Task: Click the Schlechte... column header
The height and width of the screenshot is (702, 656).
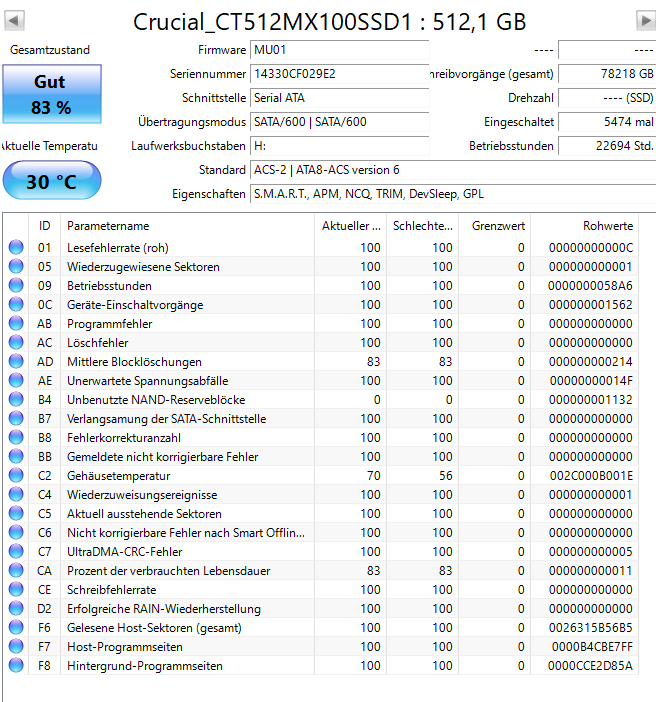Action: click(423, 226)
